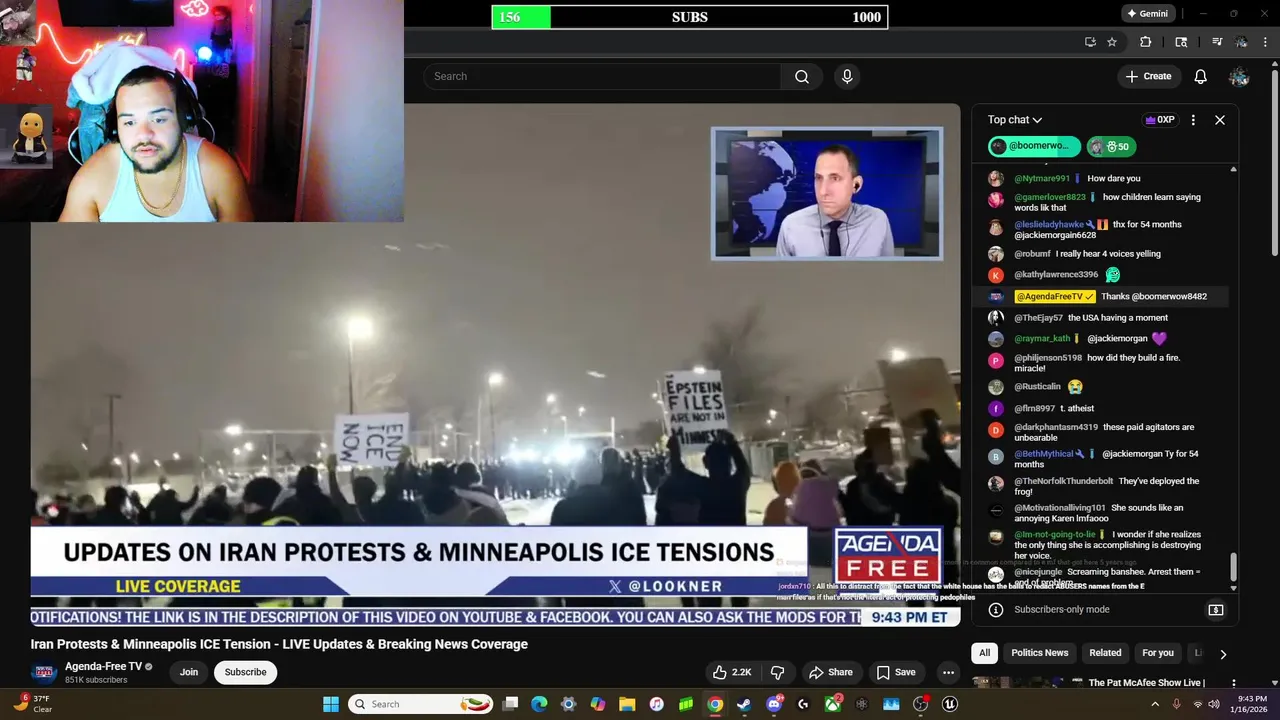Open the YouTube account avatar menu

pos(1239,77)
